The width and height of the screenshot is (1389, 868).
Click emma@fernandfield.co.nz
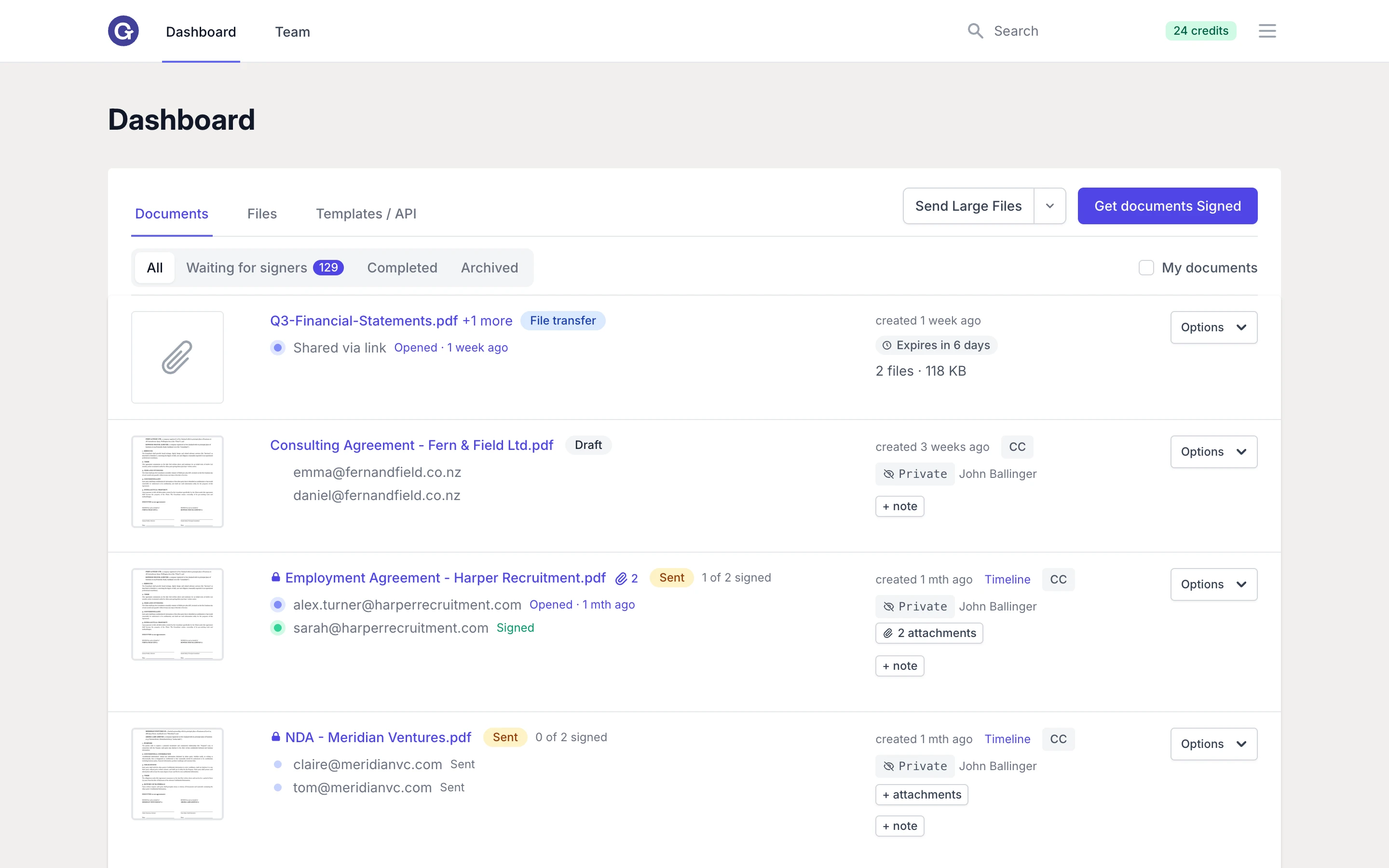tap(377, 472)
